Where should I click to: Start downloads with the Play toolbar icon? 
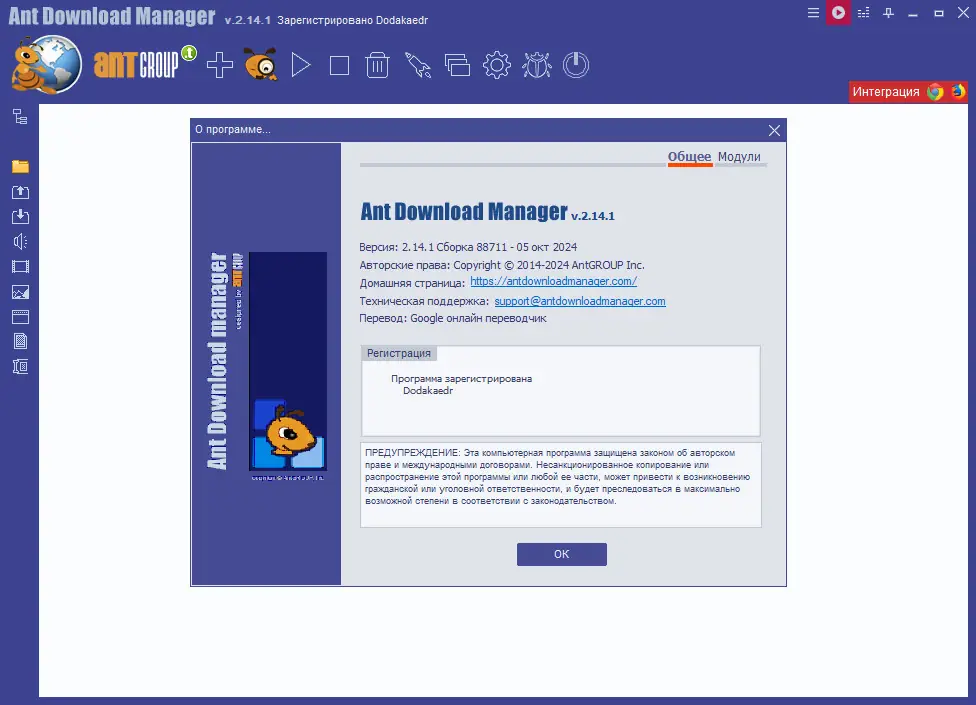pyautogui.click(x=301, y=64)
